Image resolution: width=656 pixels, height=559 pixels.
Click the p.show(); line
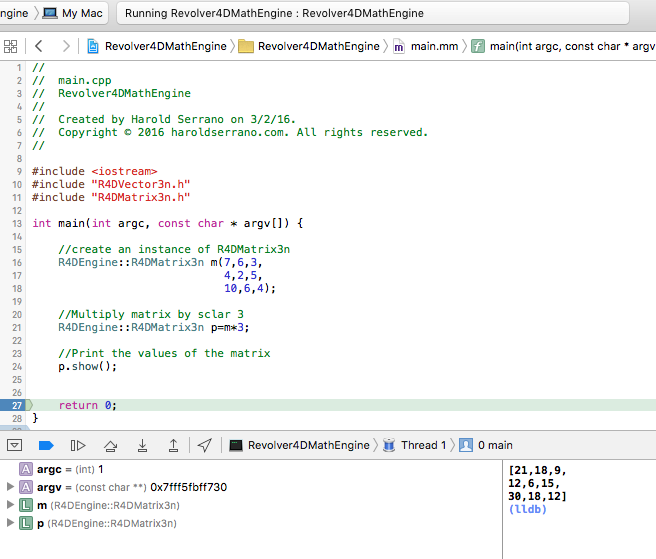[x=87, y=367]
